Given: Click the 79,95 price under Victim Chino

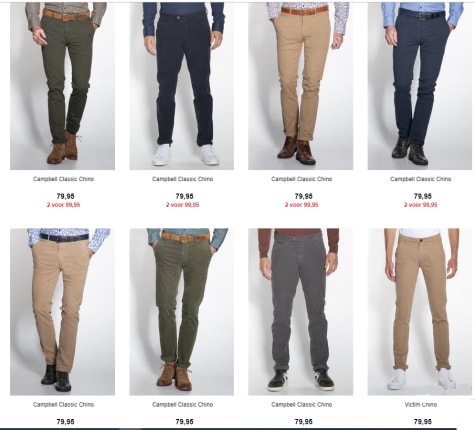Looking at the screenshot, I should [x=422, y=422].
